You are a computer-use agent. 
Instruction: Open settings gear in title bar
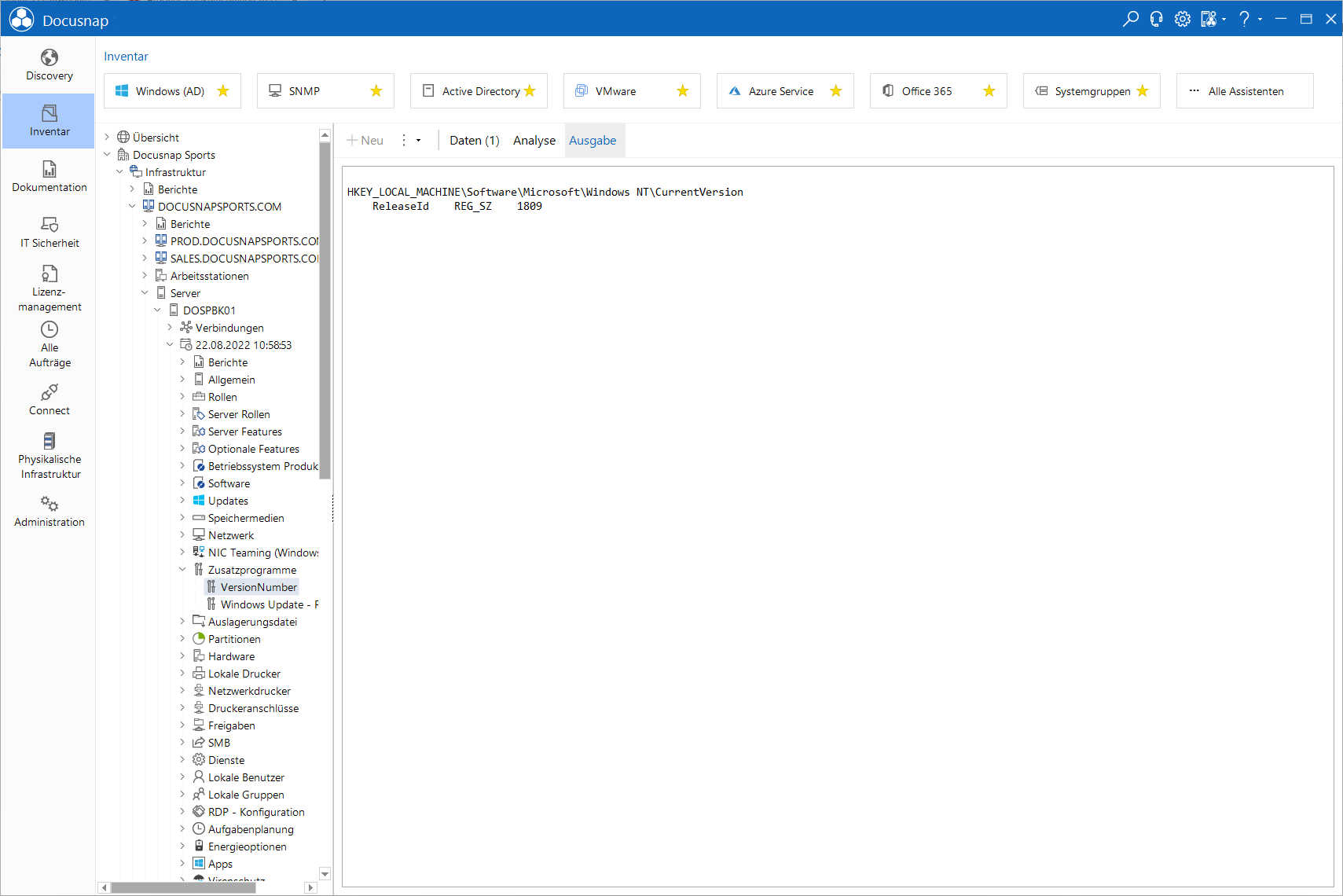click(1183, 19)
